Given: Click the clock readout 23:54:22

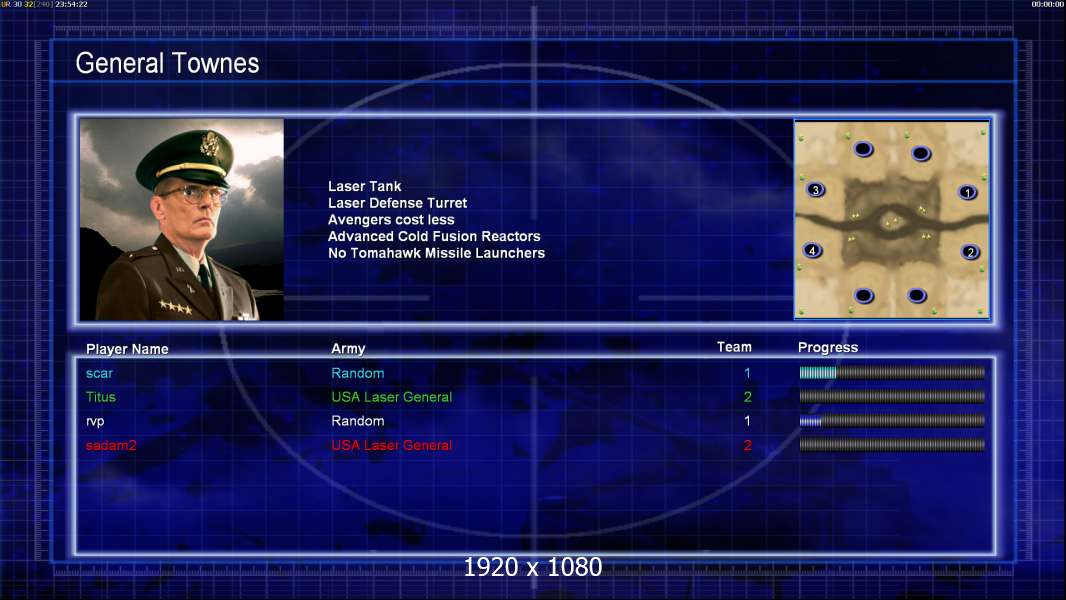Looking at the screenshot, I should click(71, 4).
